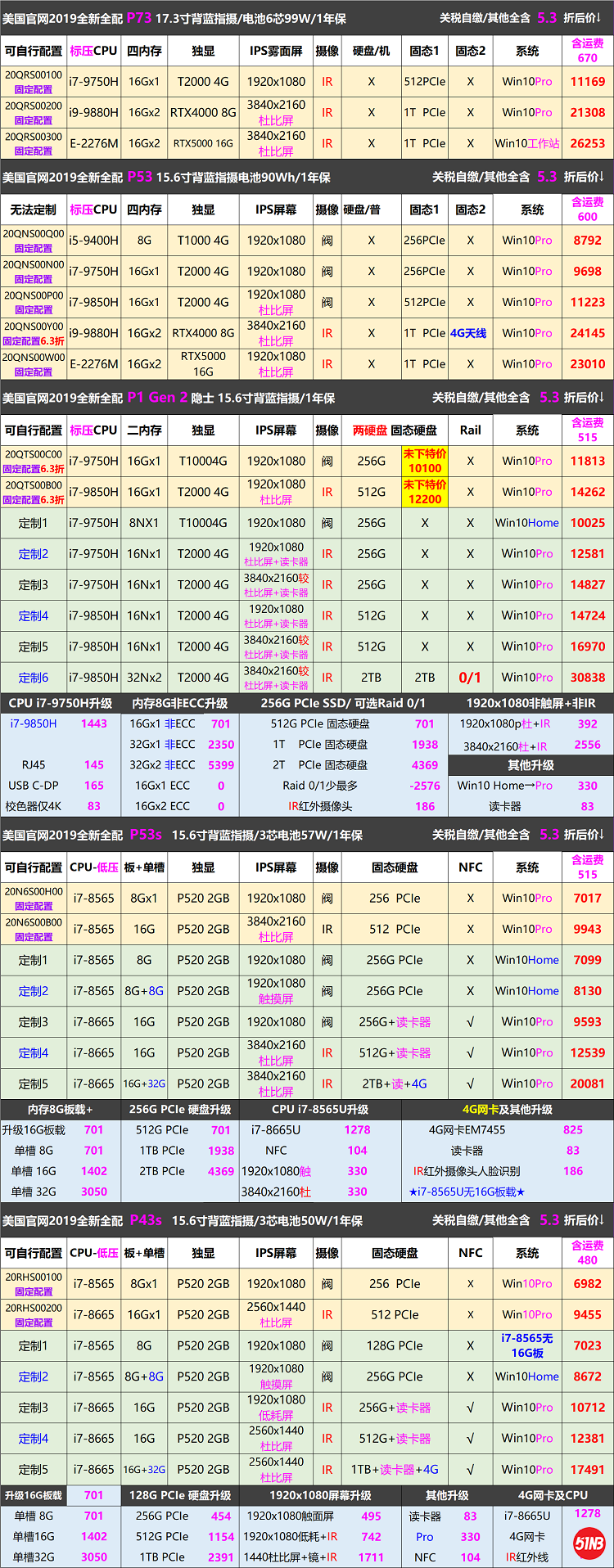Click the yellow 未下特价 10100 cell
614x1568 pixels.
pyautogui.click(x=425, y=461)
